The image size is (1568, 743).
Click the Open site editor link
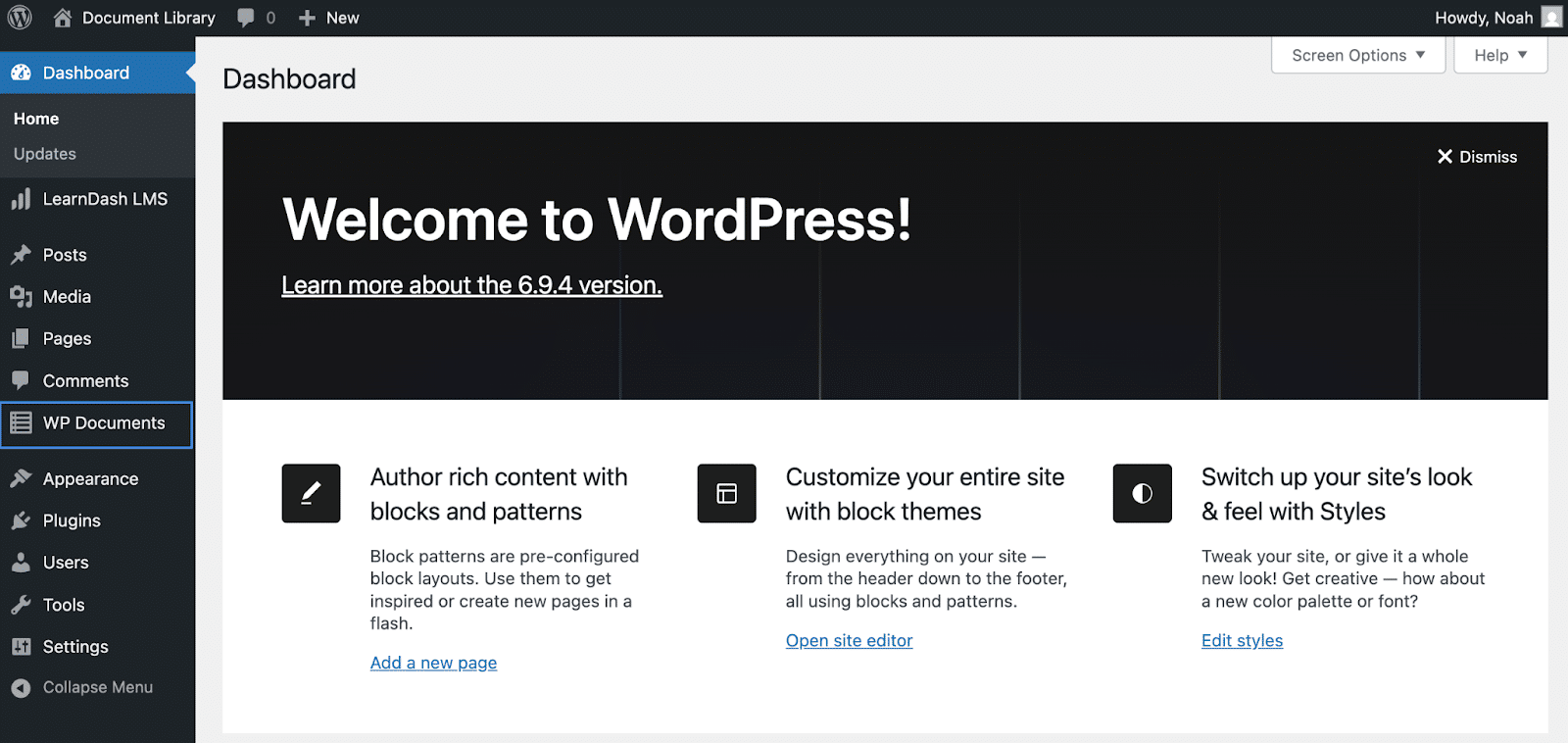click(x=849, y=640)
